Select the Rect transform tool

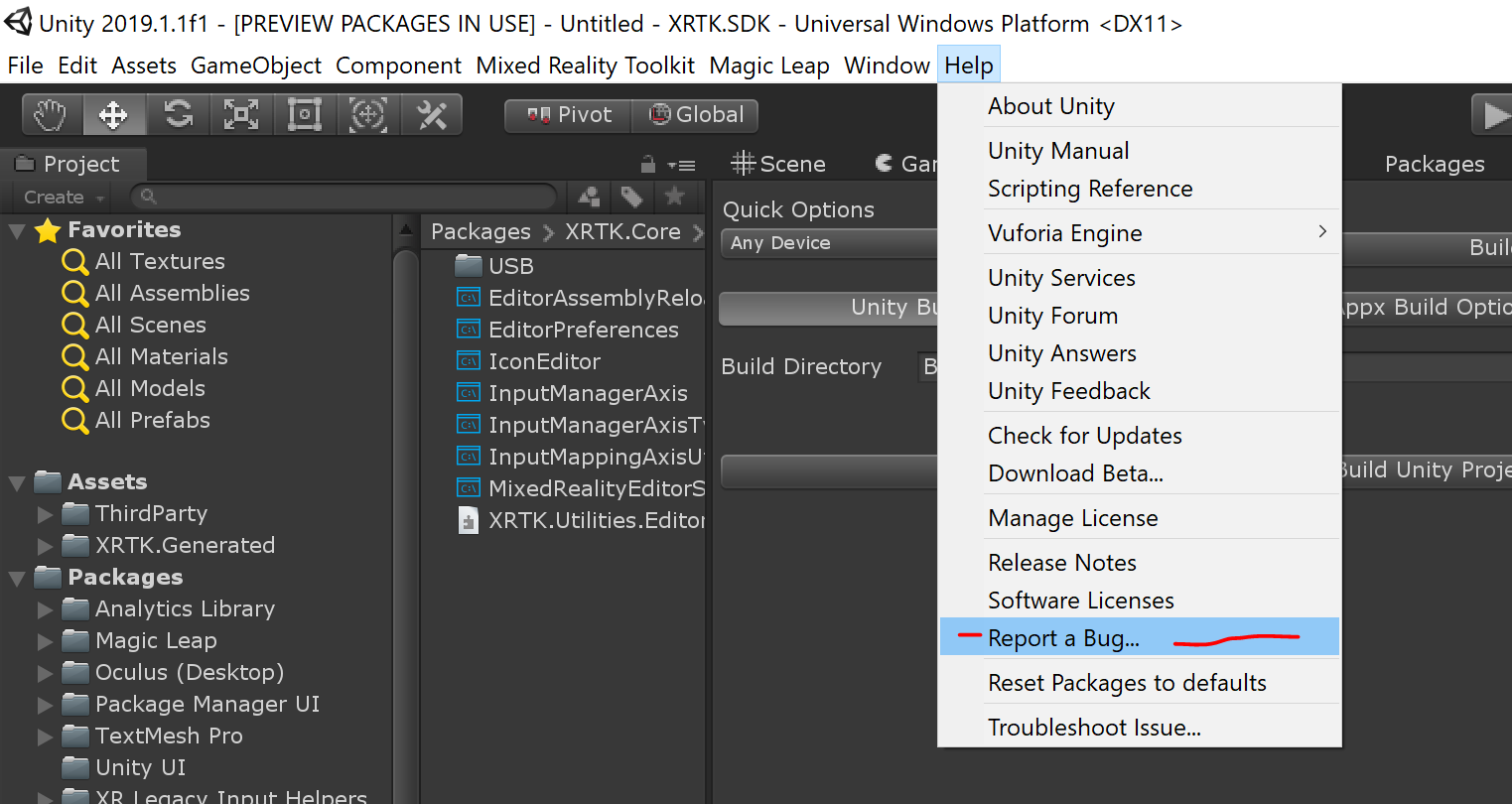[x=305, y=115]
